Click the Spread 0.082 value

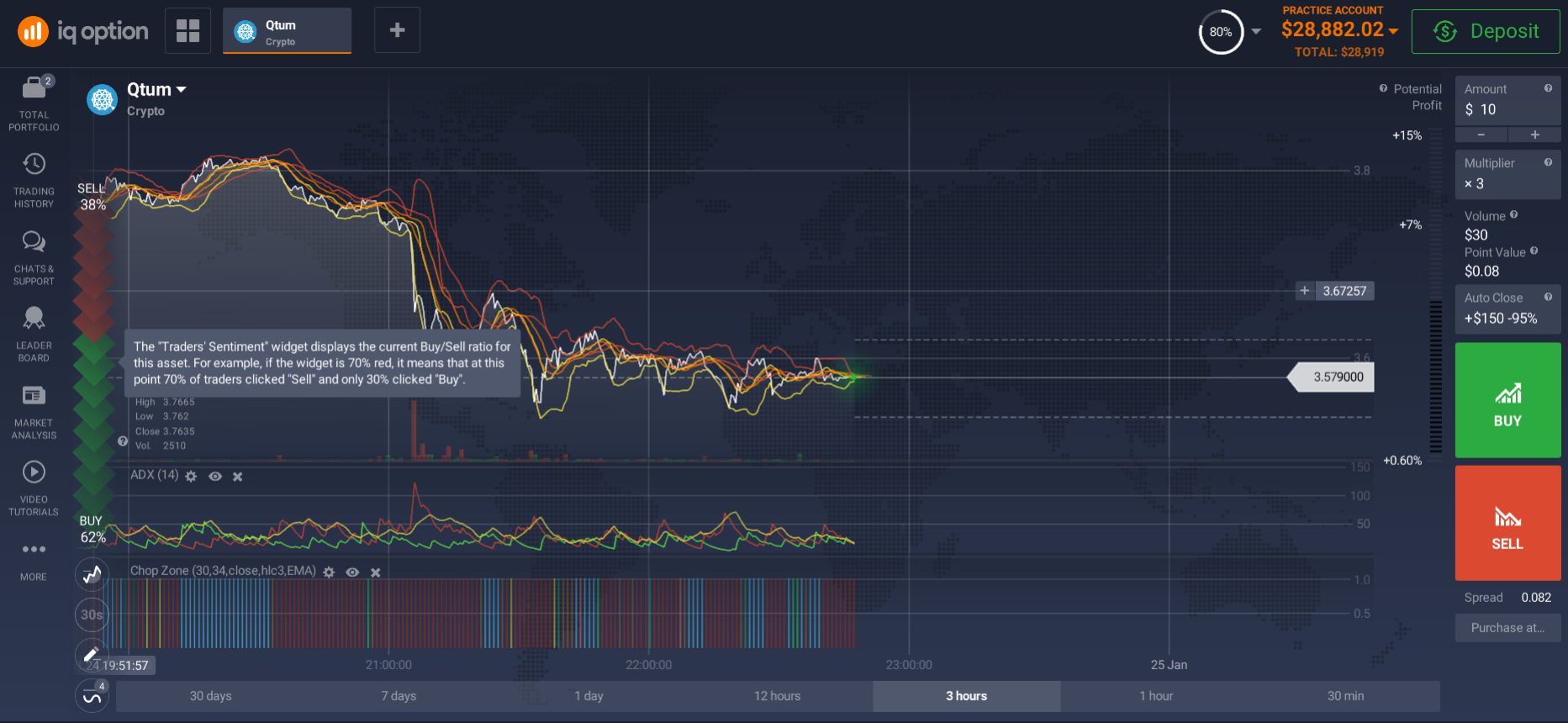click(x=1536, y=598)
